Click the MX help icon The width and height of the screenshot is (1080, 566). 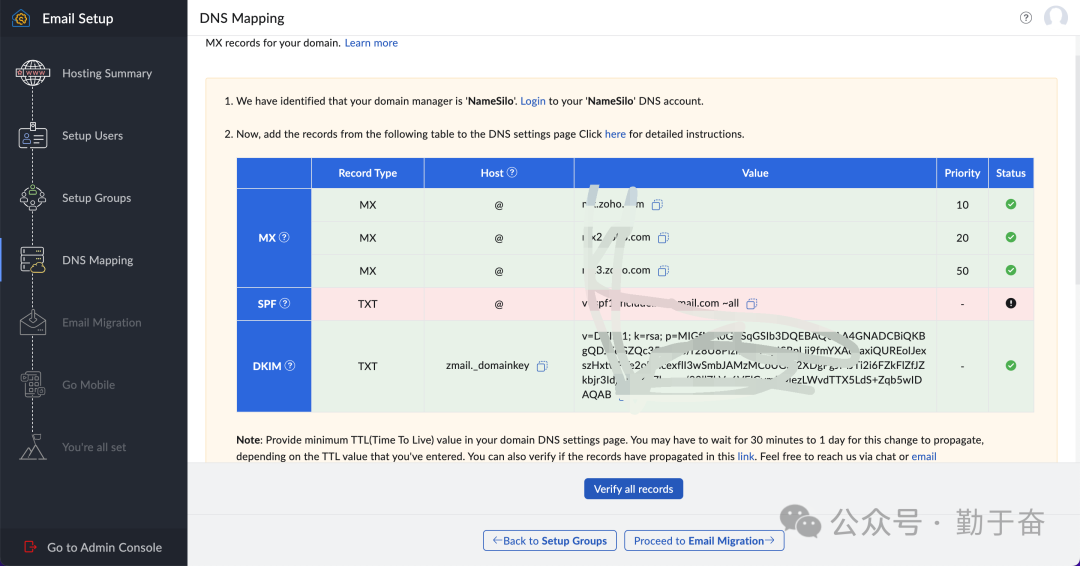(x=284, y=238)
